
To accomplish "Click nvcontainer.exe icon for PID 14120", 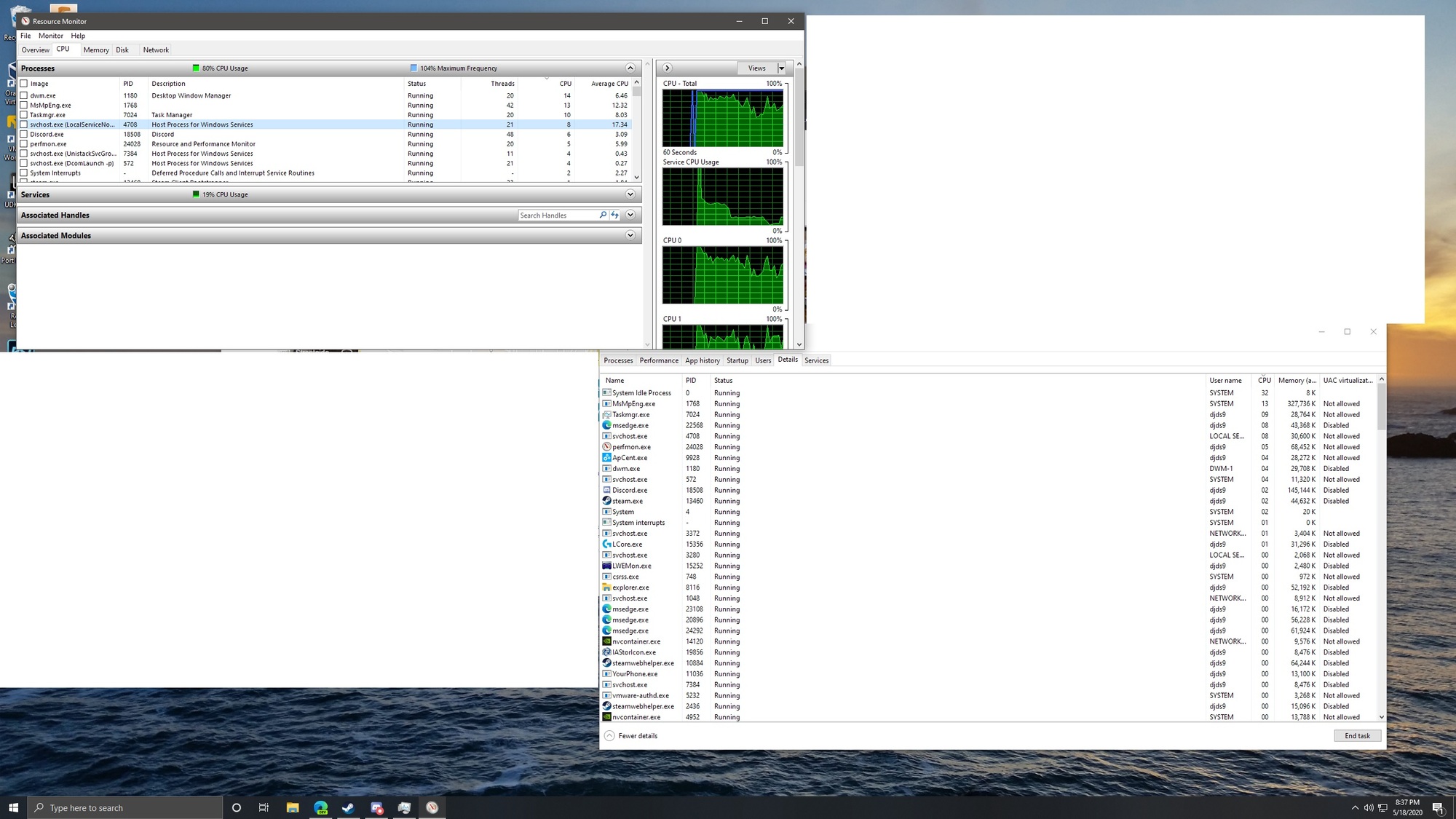I will [x=606, y=641].
